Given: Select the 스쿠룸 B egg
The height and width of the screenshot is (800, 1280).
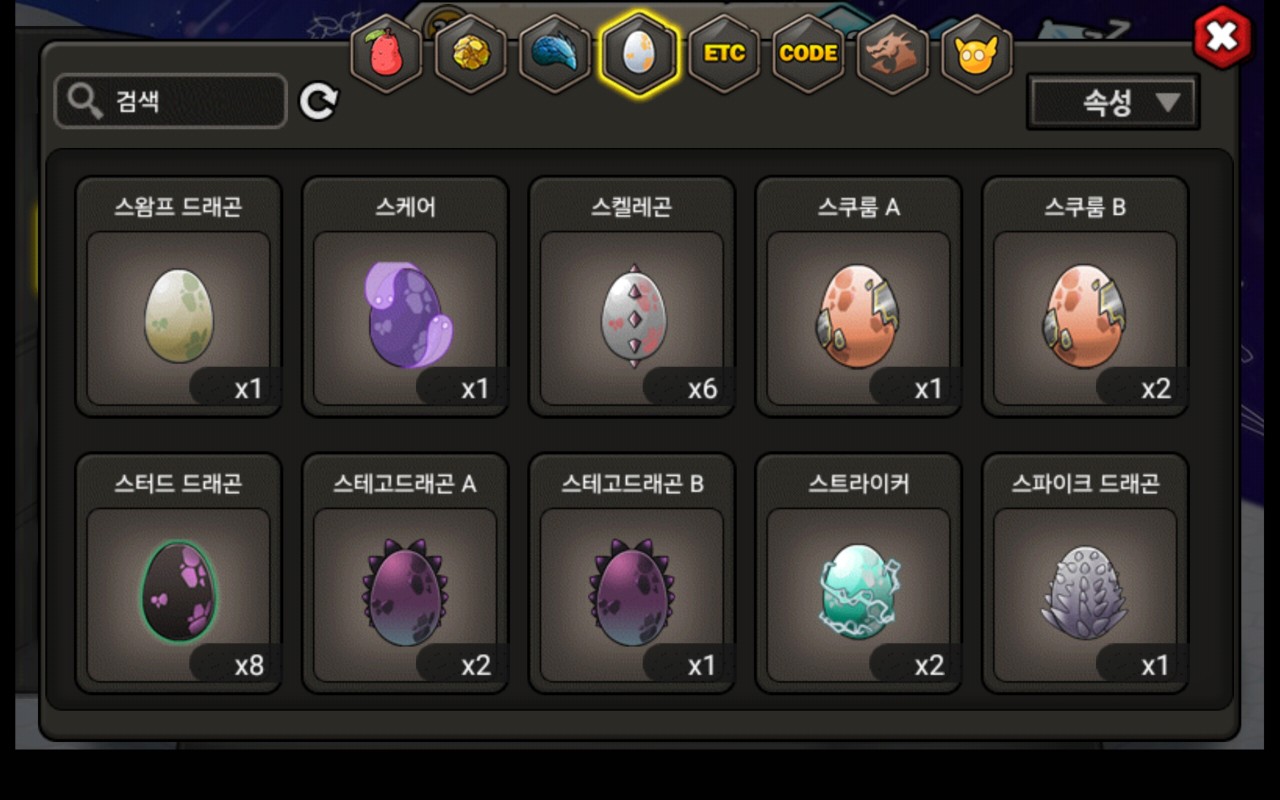Looking at the screenshot, I should click(1085, 296).
